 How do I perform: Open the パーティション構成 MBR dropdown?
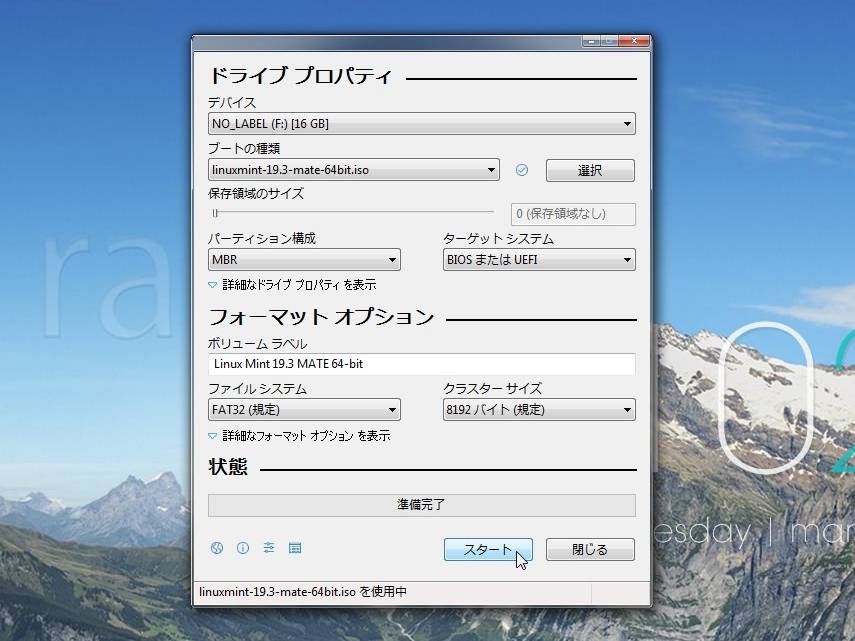[304, 259]
